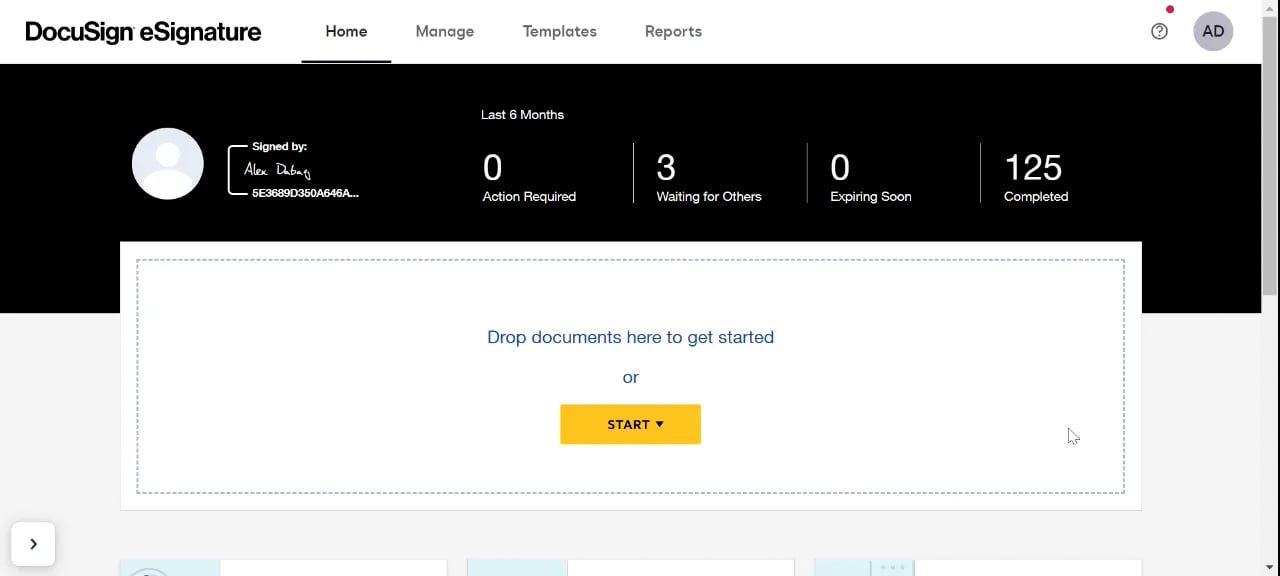Open the START dropdown button

coord(630,424)
